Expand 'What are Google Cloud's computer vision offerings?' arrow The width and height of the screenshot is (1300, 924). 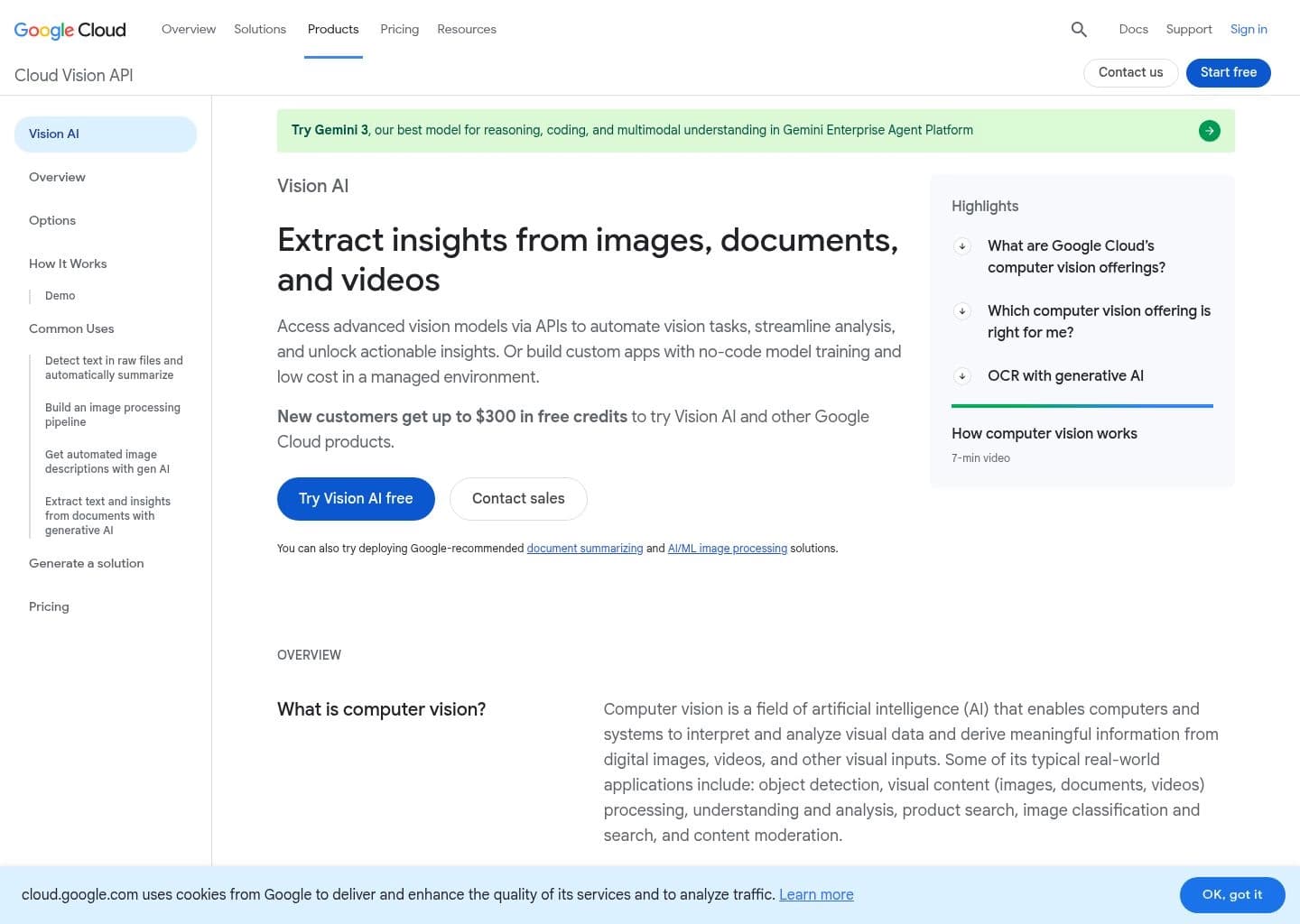[x=962, y=245]
